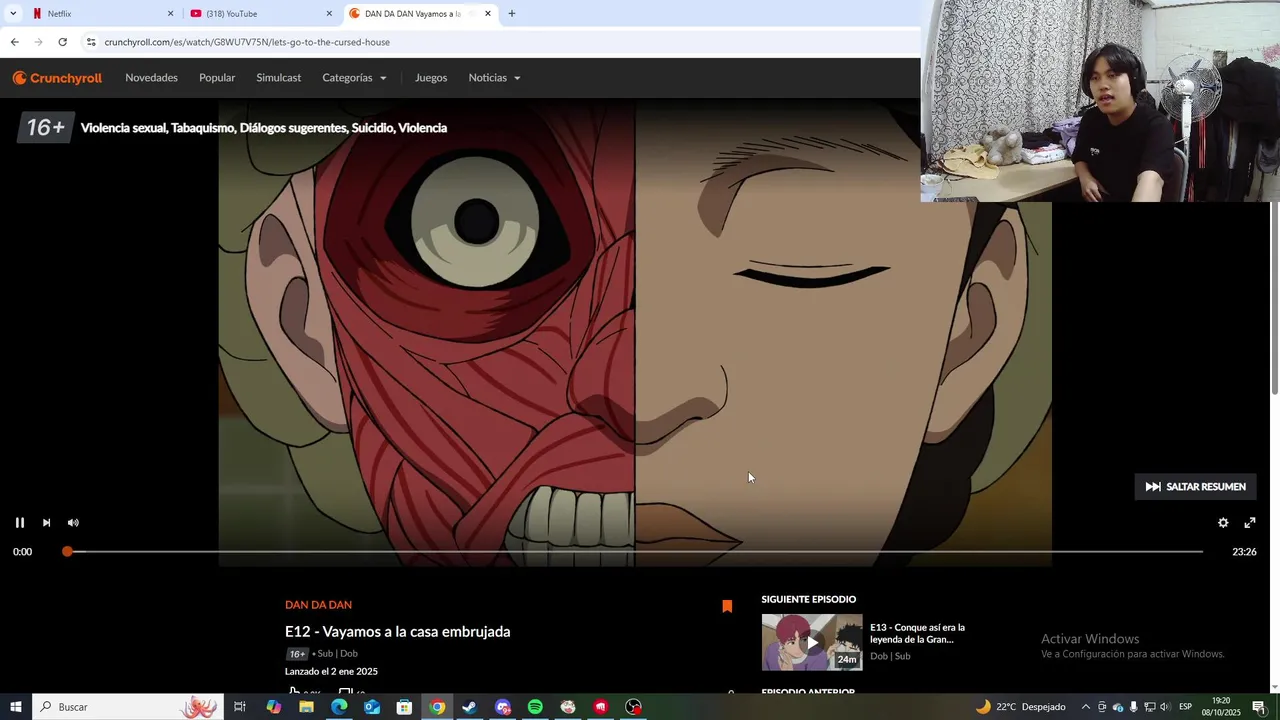The image size is (1280, 720).
Task: Open the Popular menu item
Action: 217,78
